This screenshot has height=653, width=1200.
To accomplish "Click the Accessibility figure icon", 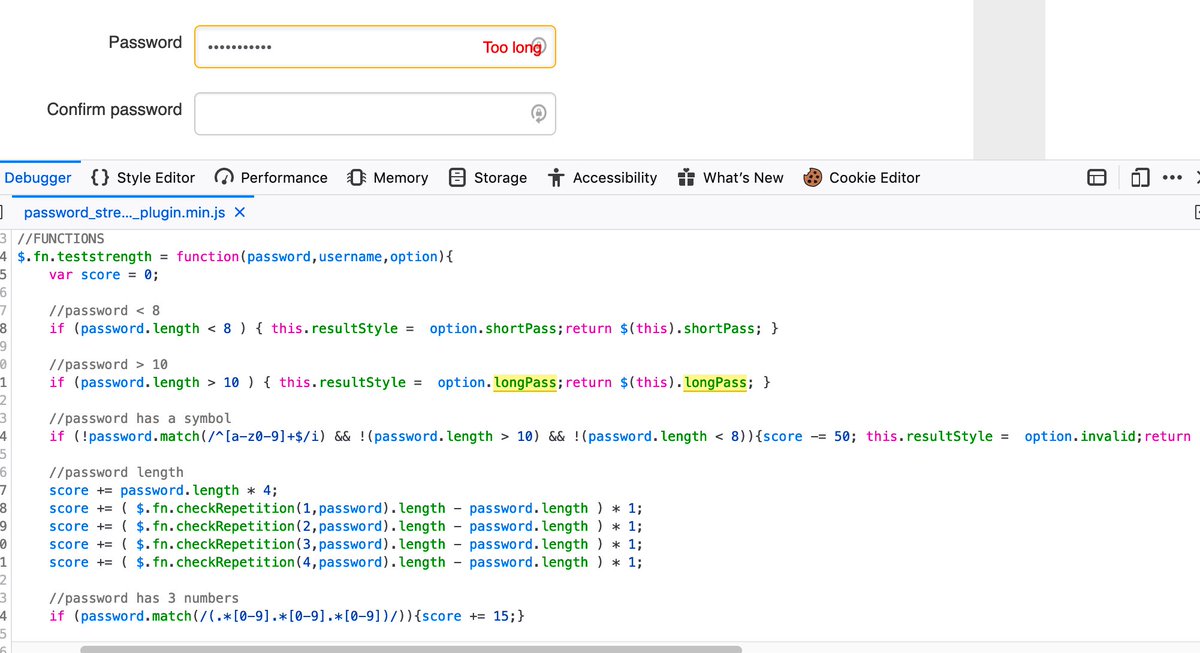I will (557, 177).
